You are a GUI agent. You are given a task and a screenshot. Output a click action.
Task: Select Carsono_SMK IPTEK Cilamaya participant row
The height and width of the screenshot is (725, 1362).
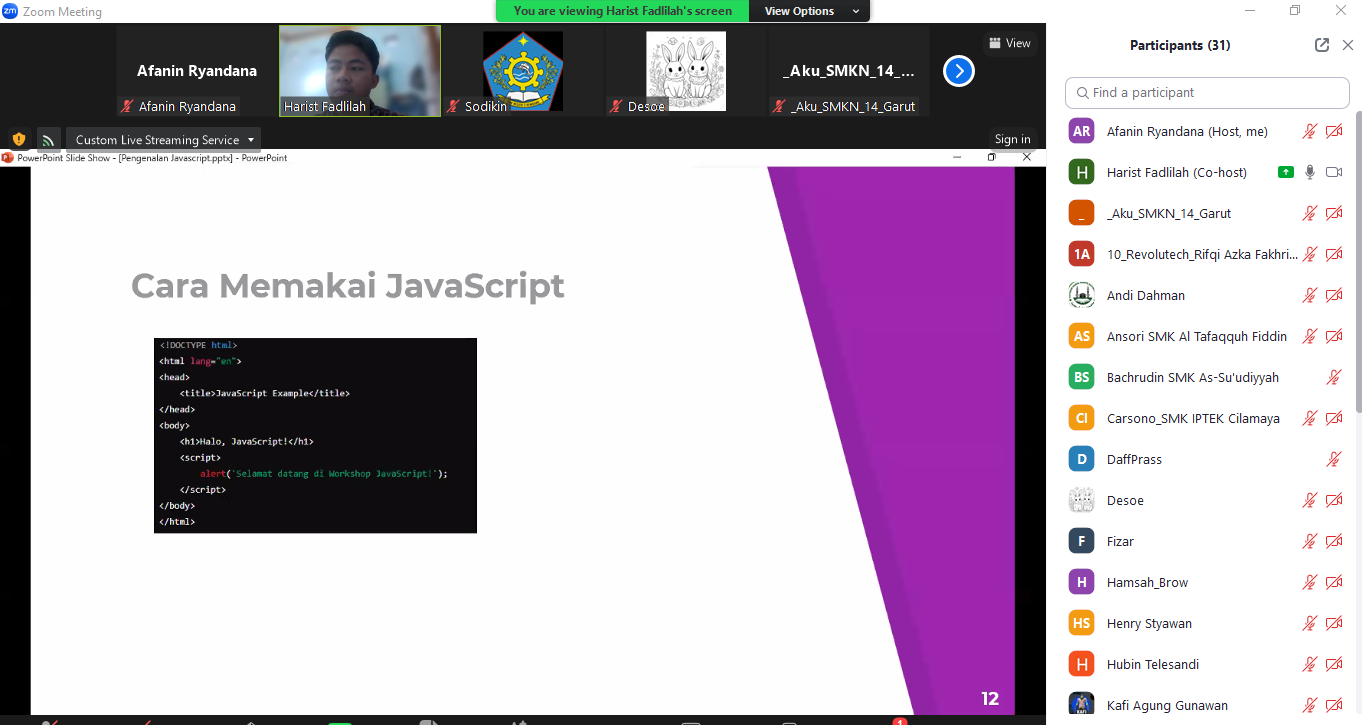pyautogui.click(x=1204, y=418)
